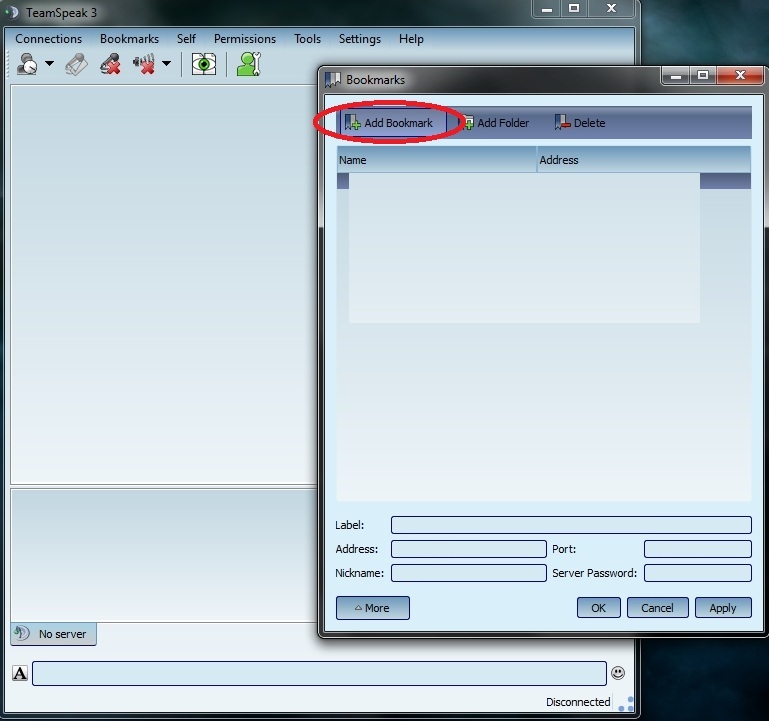This screenshot has width=769, height=721.
Task: Focus the chat message input box
Action: [319, 673]
